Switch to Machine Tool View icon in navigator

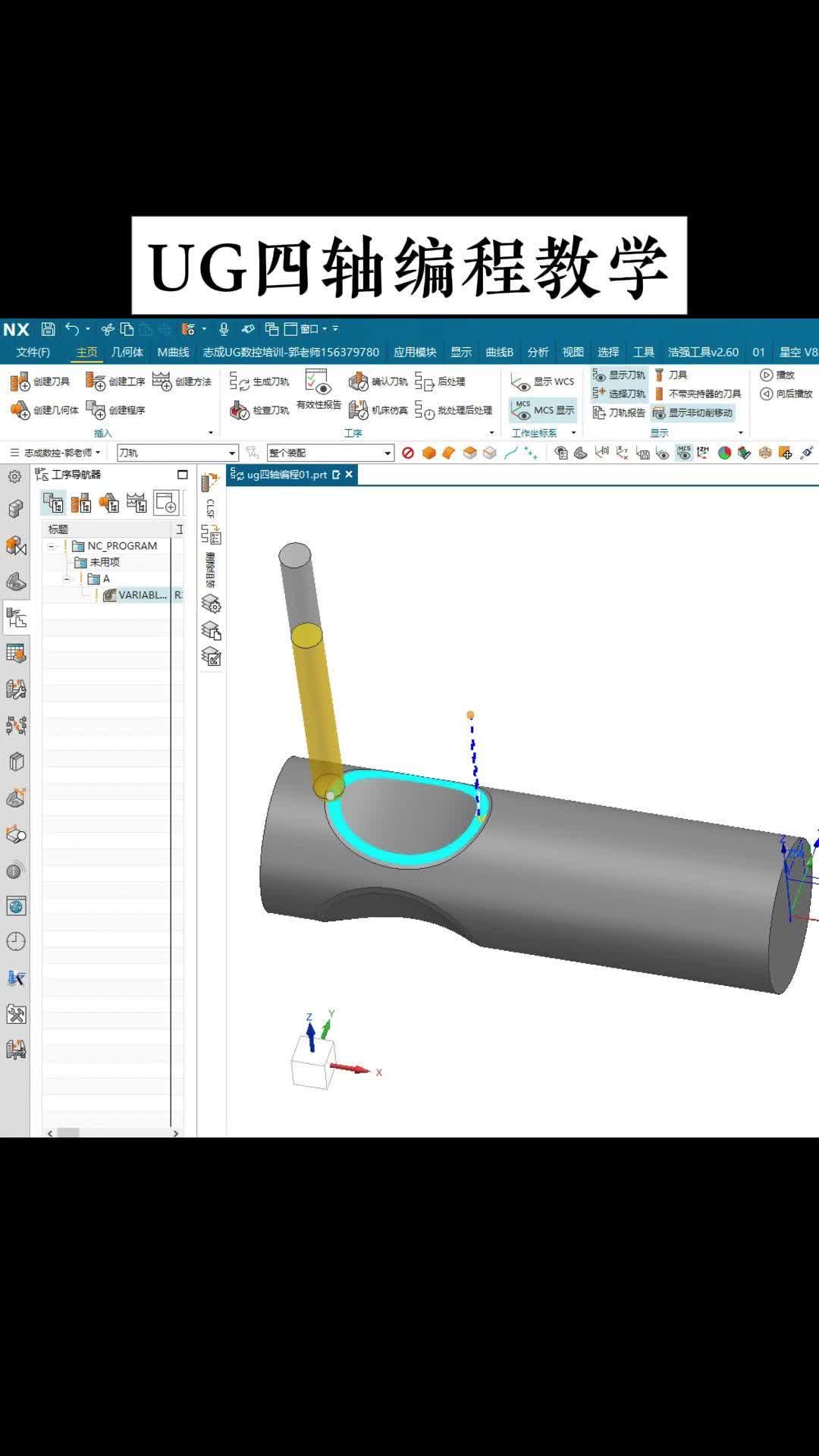coord(81,503)
